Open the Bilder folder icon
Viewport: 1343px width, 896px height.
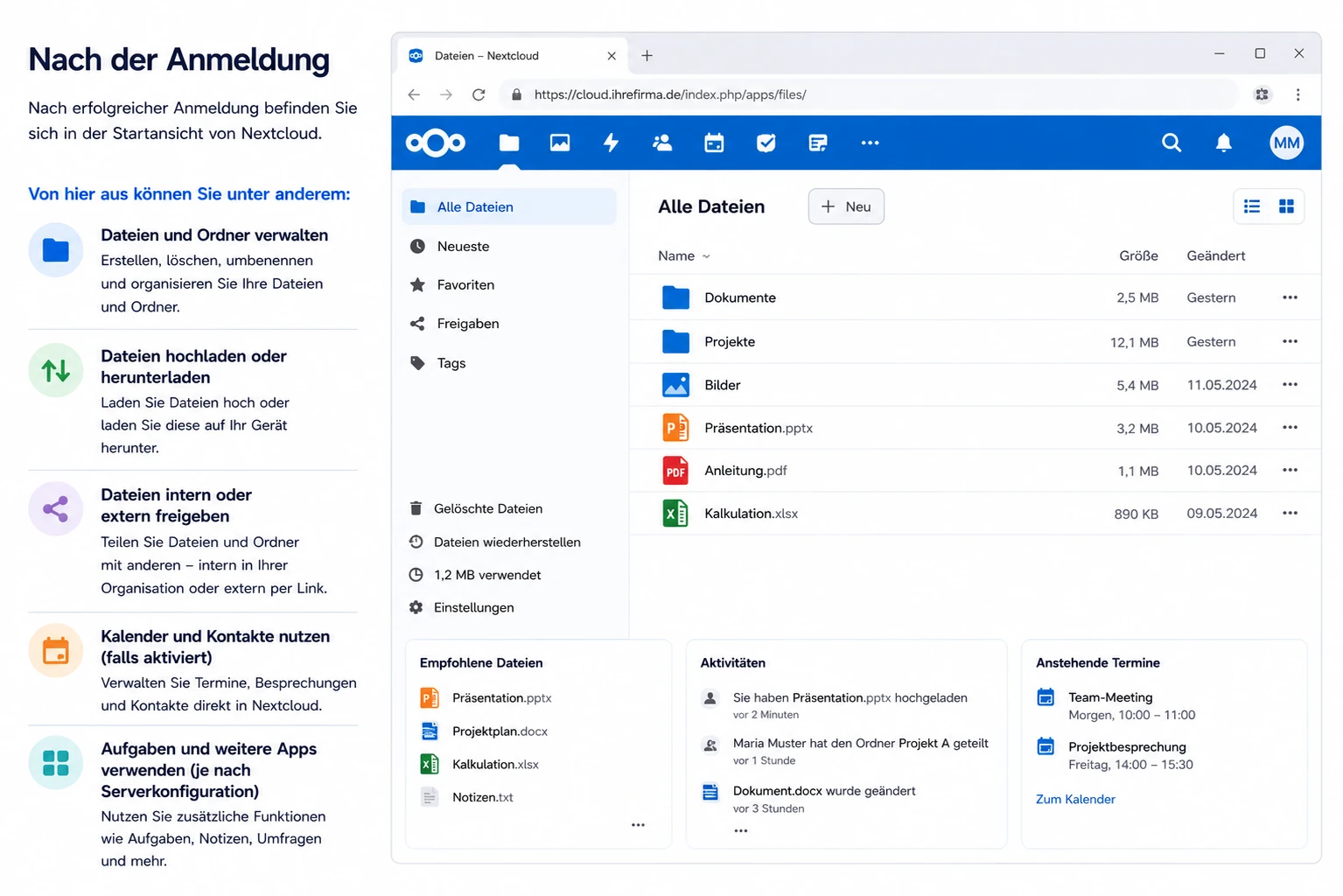[x=675, y=385]
